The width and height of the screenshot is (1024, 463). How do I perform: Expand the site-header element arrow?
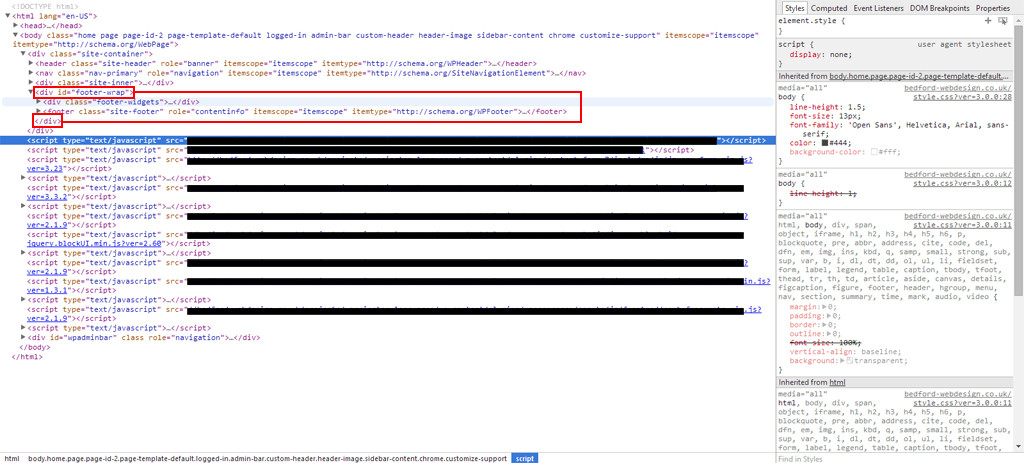pos(31,63)
